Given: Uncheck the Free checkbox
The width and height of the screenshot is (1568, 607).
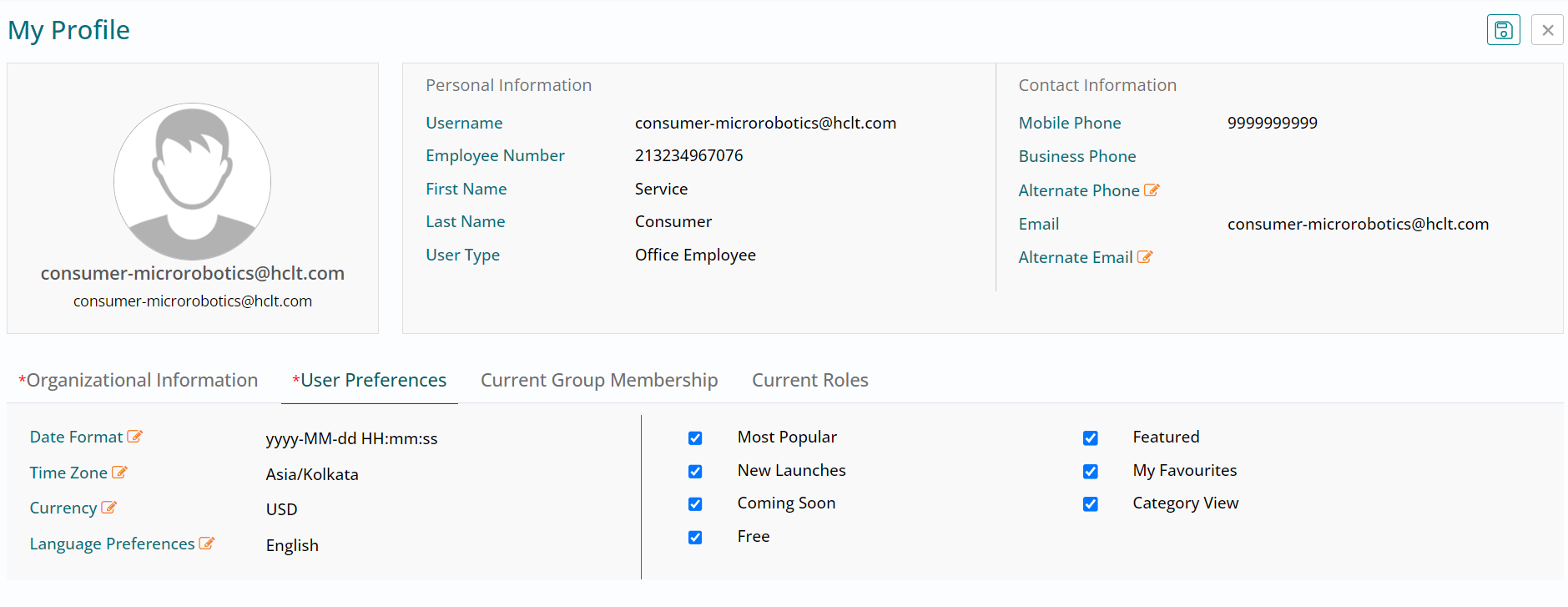Looking at the screenshot, I should pyautogui.click(x=695, y=538).
